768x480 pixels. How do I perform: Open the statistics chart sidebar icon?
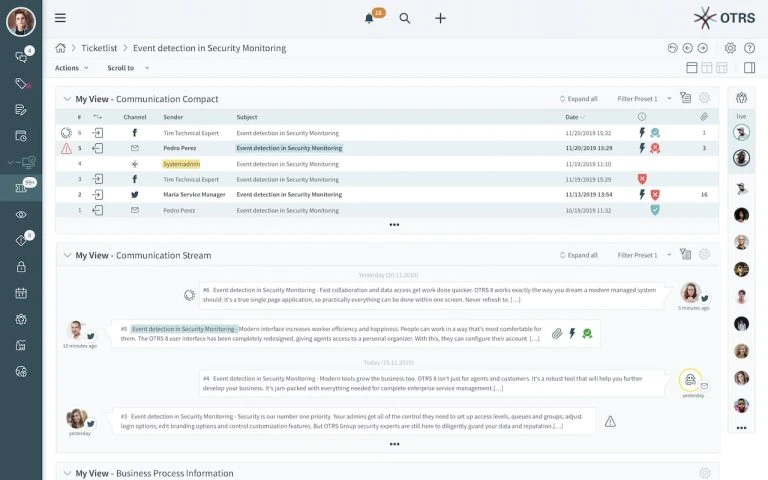click(x=21, y=346)
